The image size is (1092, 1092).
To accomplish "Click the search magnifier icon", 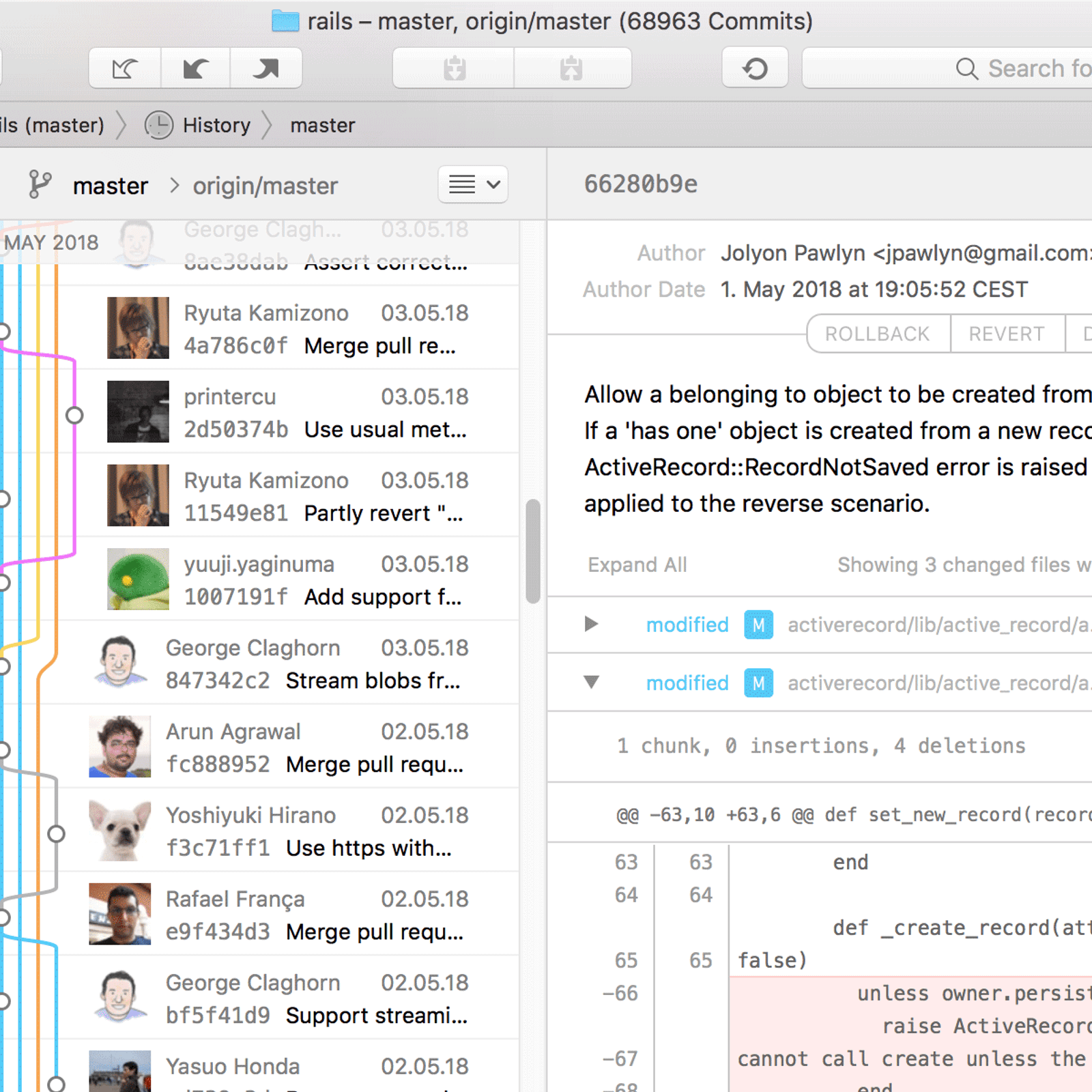I will pos(966,68).
